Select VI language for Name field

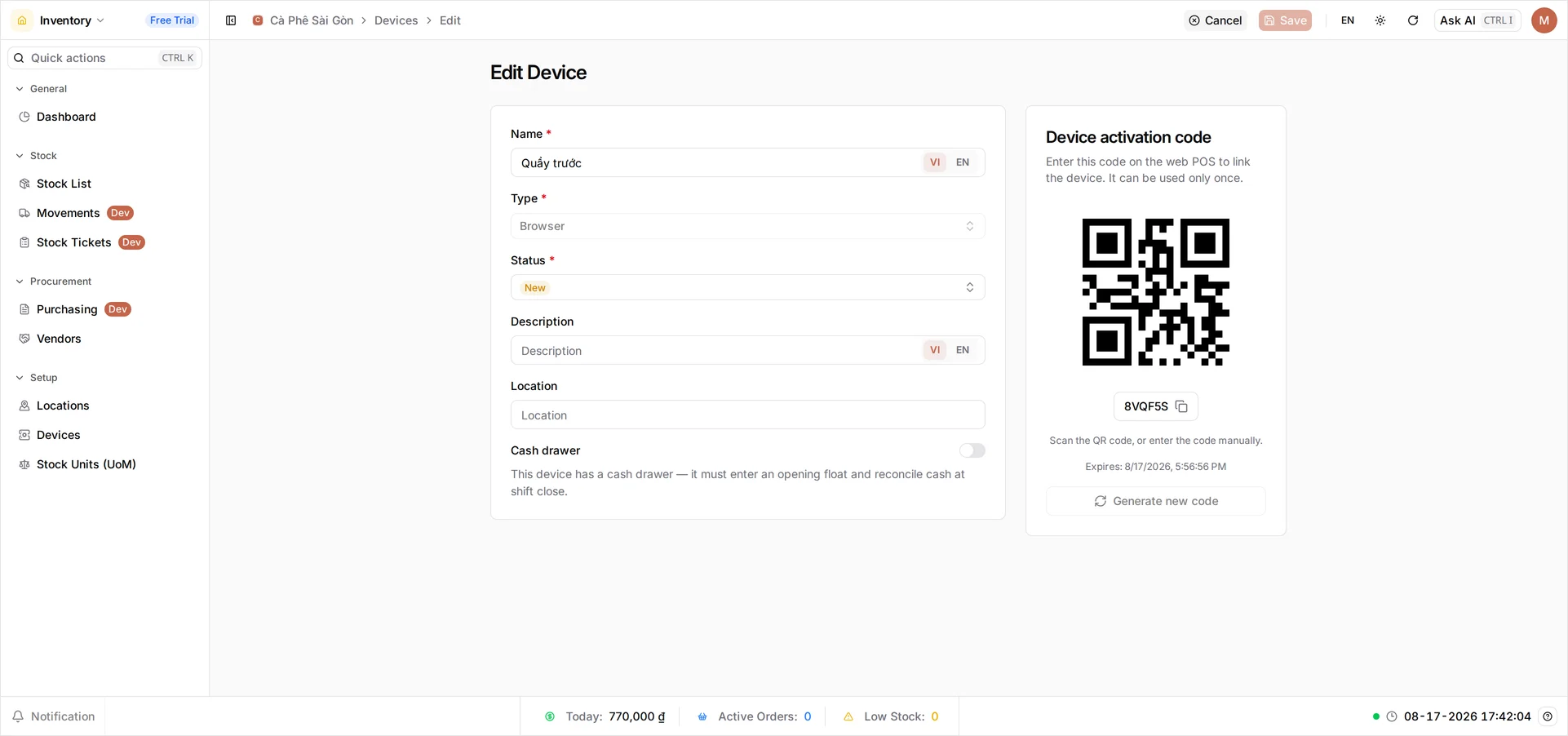(x=935, y=162)
